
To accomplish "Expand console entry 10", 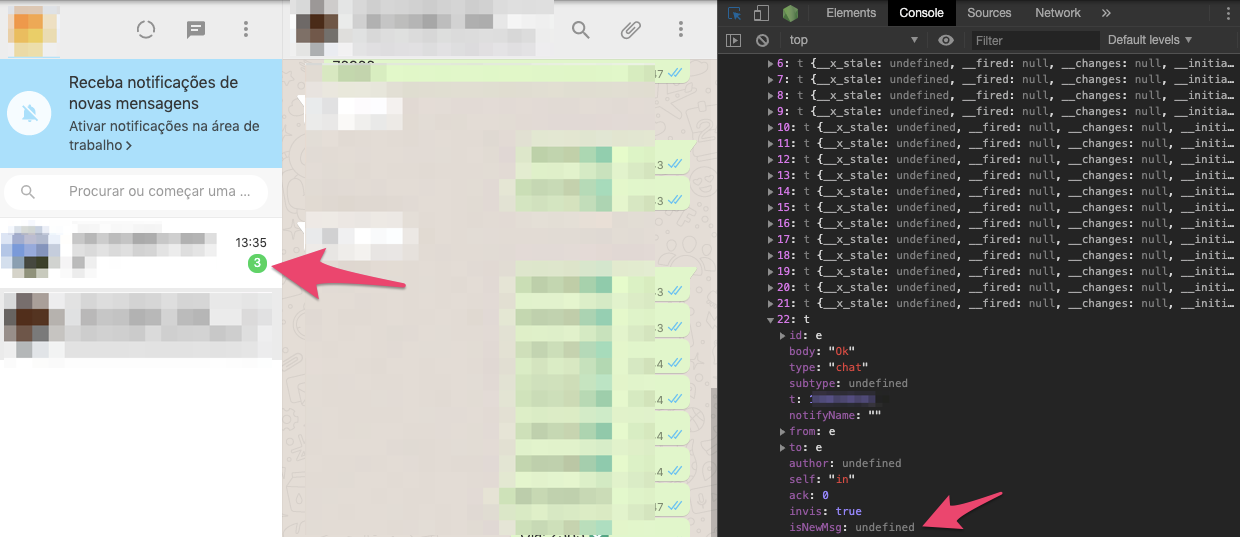I will click(x=770, y=128).
